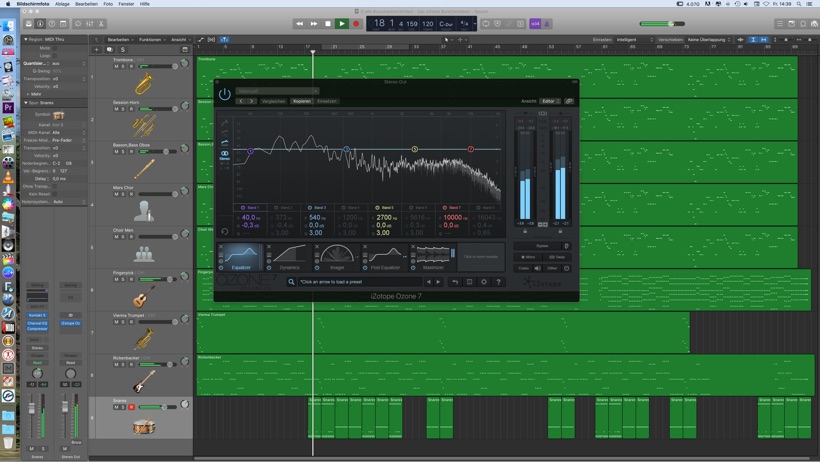Screen dimensions: 820x462
Task: Mute the Trombone track
Action: coord(116,66)
